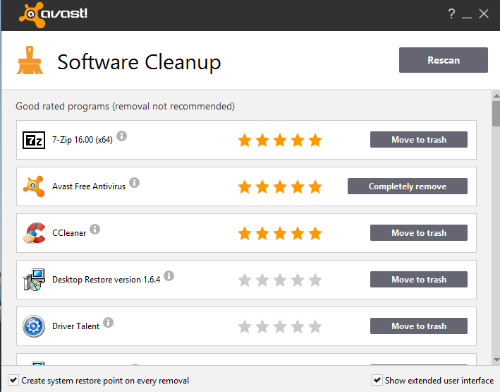Uncheck Create system restore point on every removal
Screen dimensions: 500x392
[13, 380]
